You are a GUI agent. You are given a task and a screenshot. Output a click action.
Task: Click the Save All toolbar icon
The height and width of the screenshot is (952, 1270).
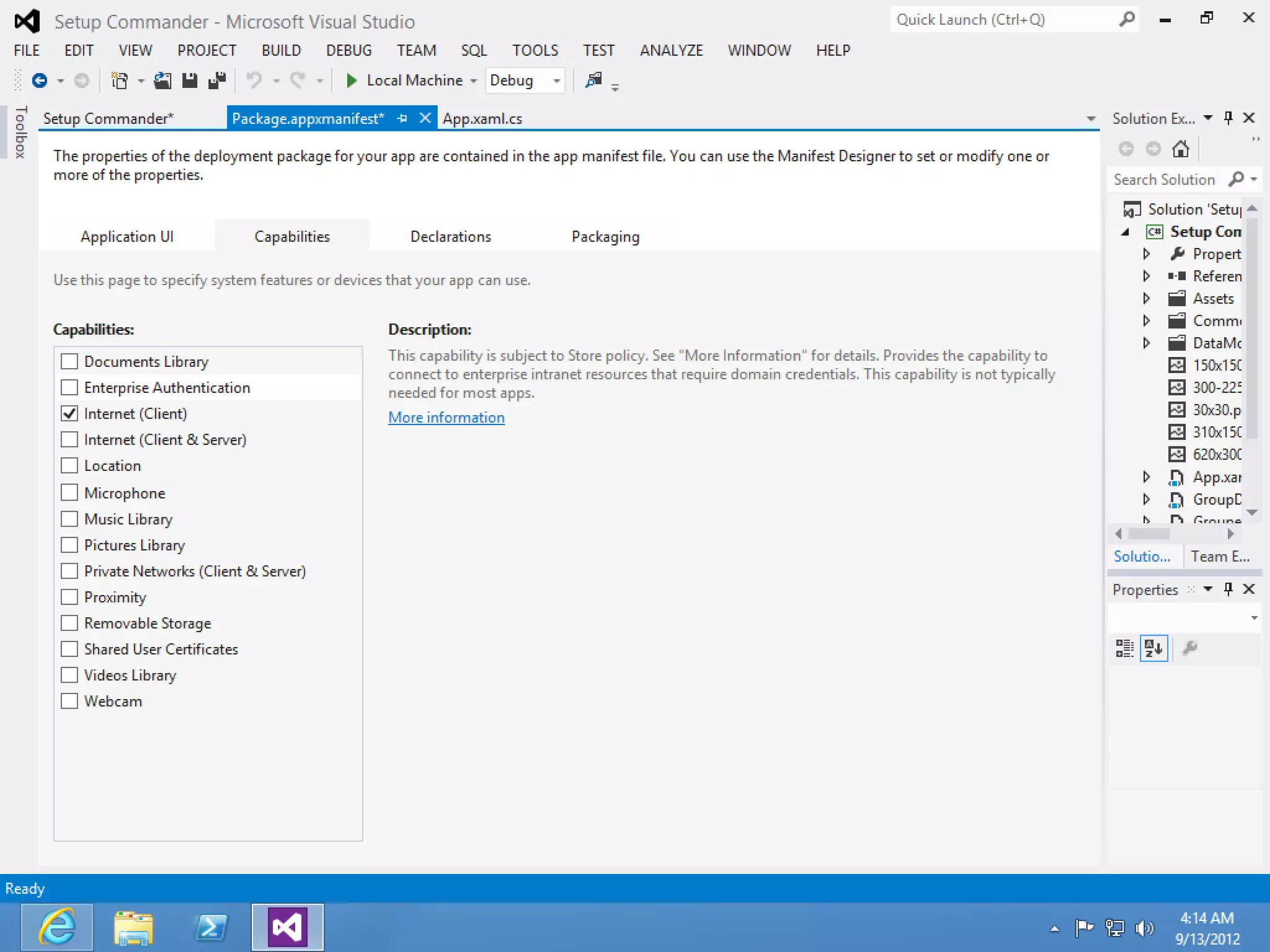[216, 81]
